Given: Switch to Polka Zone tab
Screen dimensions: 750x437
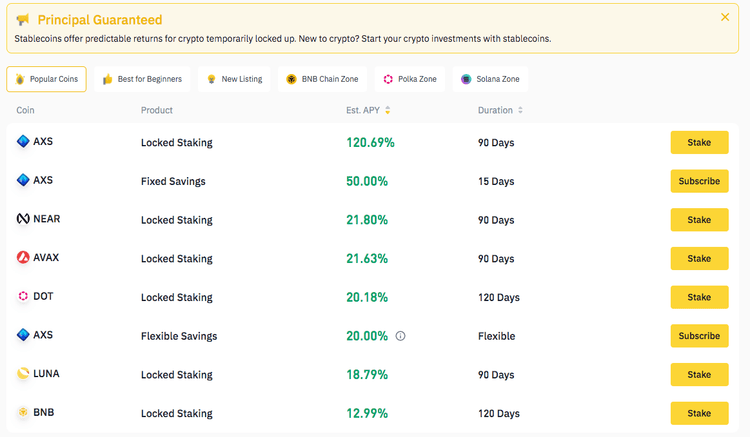Looking at the screenshot, I should [409, 79].
